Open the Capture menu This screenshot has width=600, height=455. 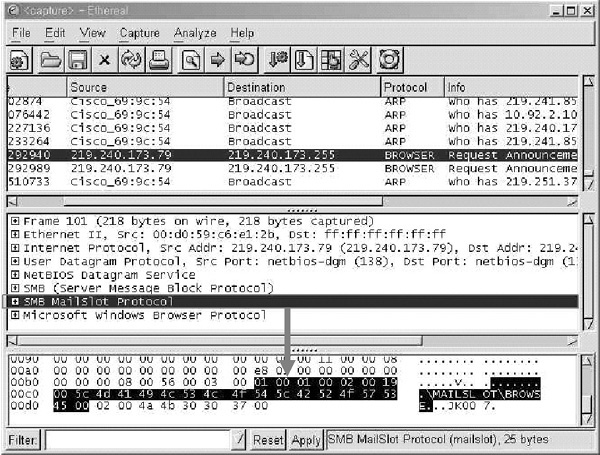pos(140,33)
